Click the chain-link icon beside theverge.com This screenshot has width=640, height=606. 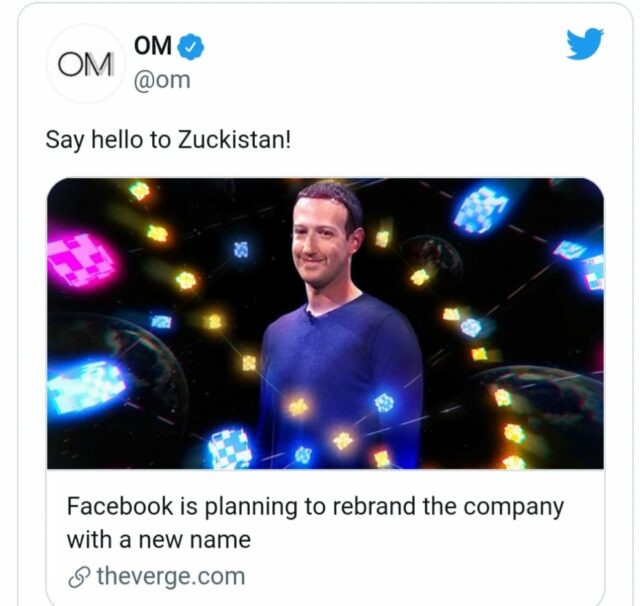[x=78, y=576]
